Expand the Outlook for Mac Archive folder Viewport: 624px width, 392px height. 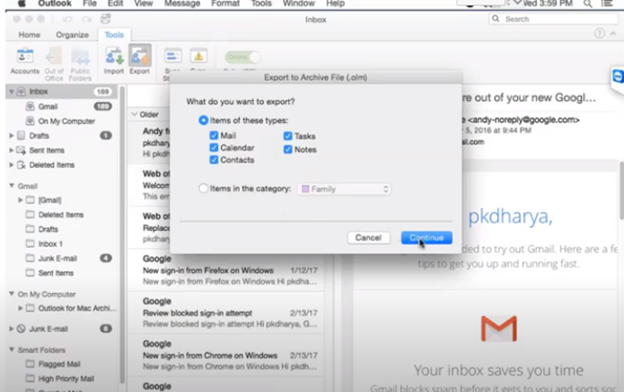(20, 308)
